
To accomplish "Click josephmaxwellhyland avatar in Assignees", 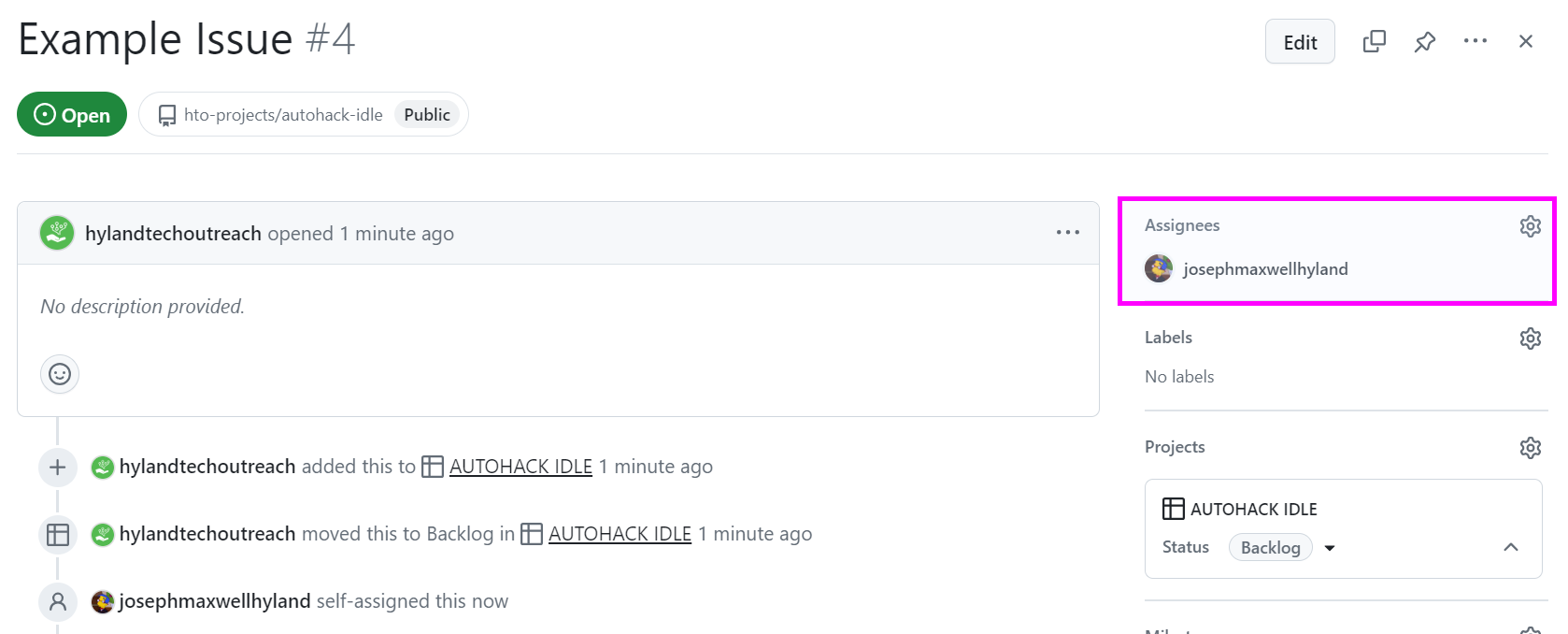I will pyautogui.click(x=1159, y=269).
